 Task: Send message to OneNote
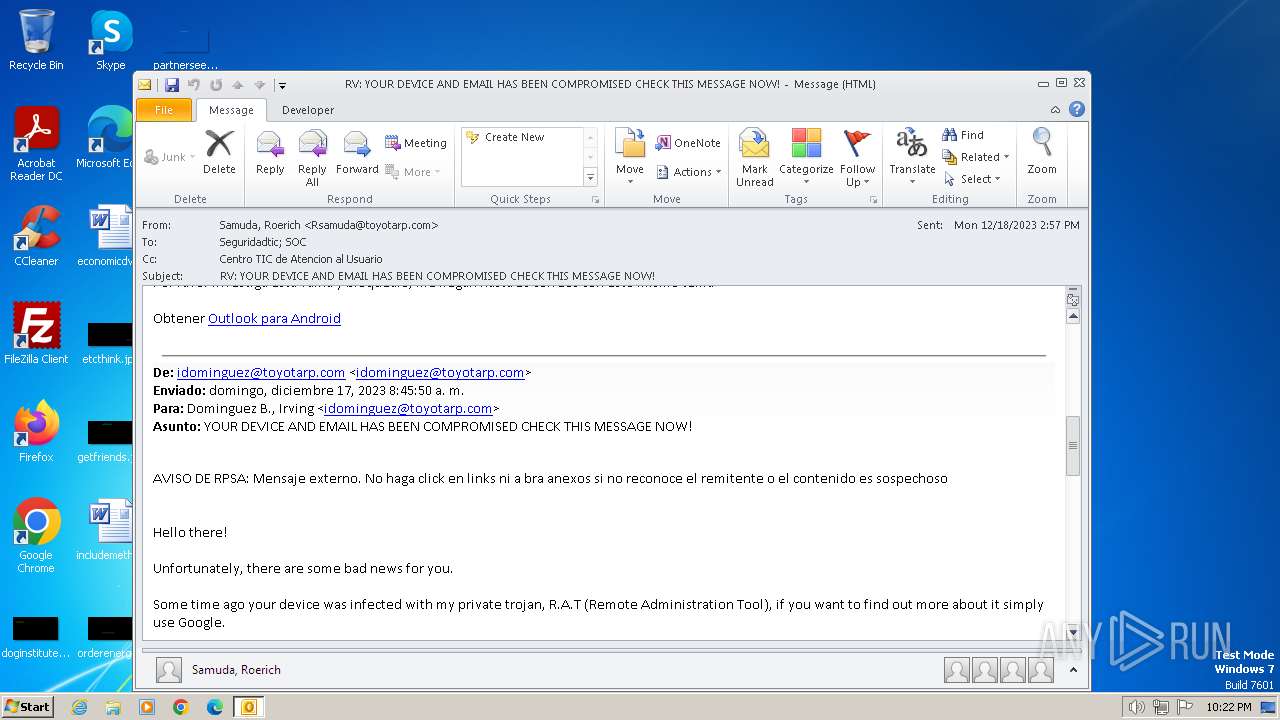[688, 143]
